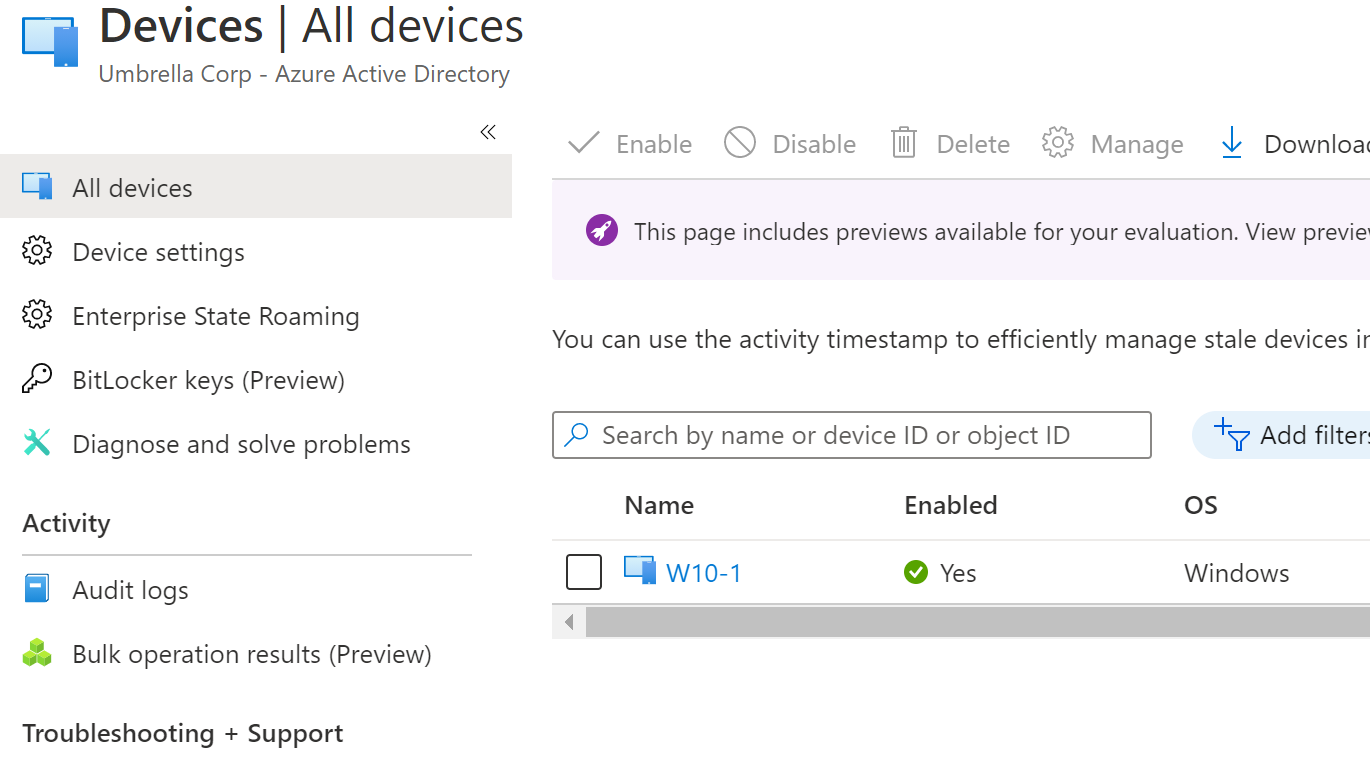Collapse the left navigation pane
The width and height of the screenshot is (1370, 758).
tap(488, 131)
